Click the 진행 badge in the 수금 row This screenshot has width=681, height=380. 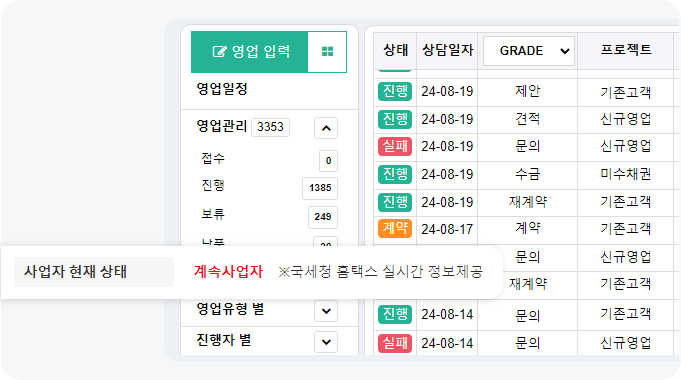395,174
